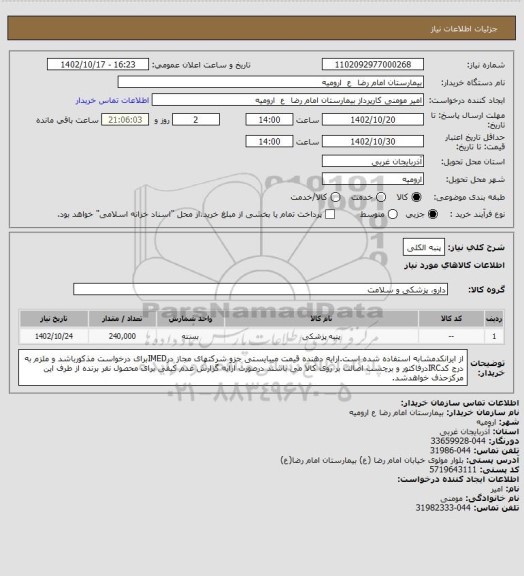Click the item name cell پنبه پزشکی

pos(321,336)
